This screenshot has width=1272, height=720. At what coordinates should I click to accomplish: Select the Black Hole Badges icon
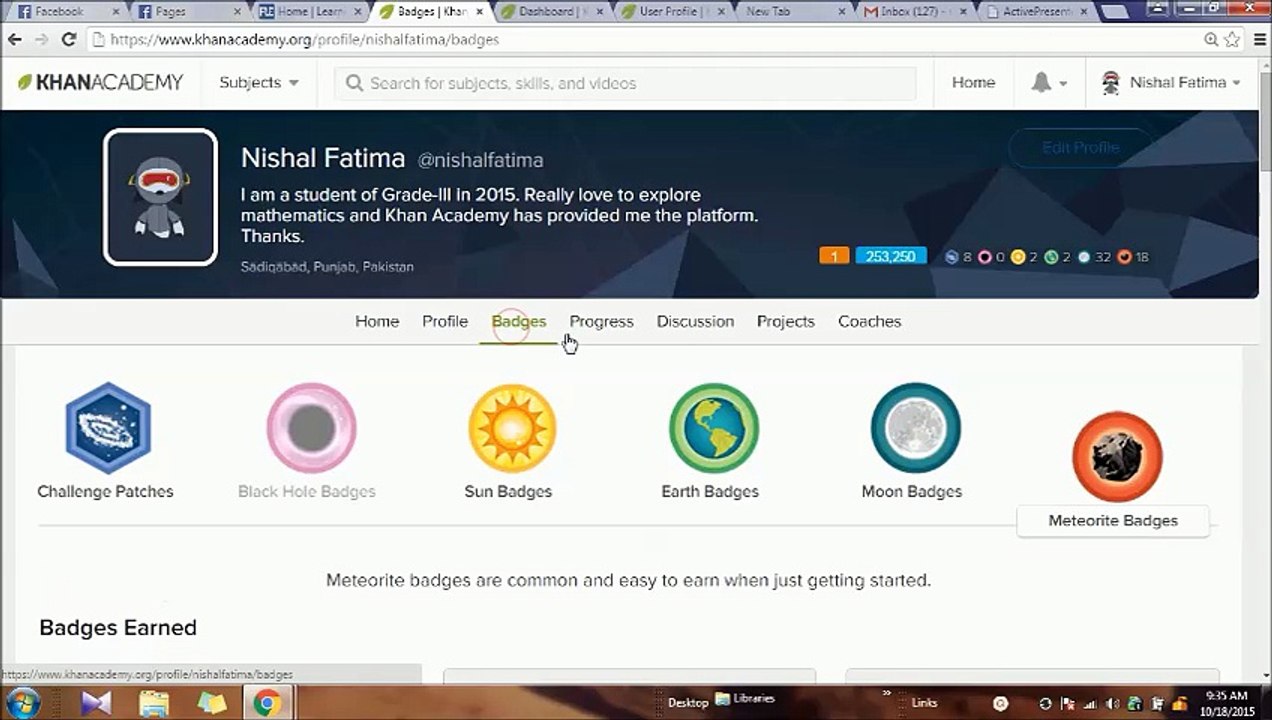(311, 429)
